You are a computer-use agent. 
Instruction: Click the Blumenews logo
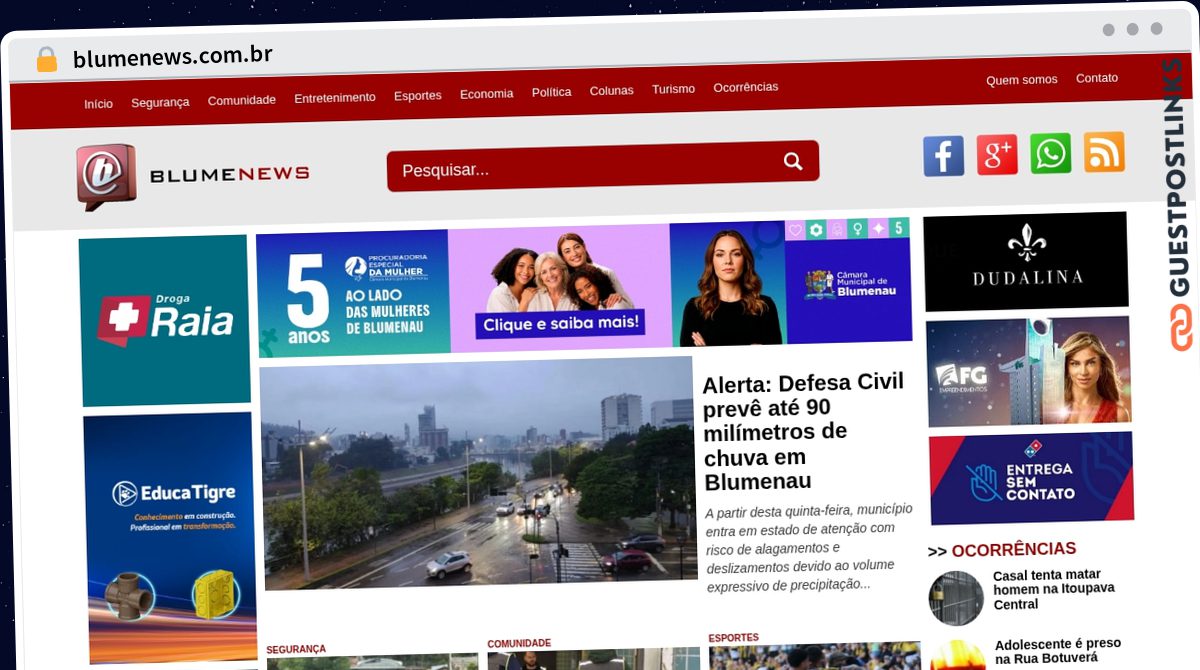coord(193,176)
